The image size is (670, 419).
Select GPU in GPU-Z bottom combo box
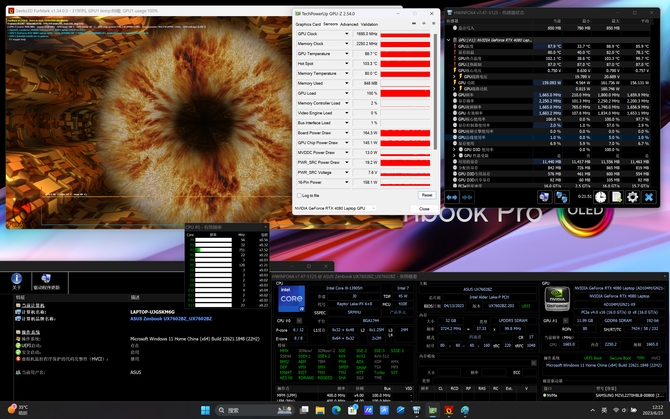tap(335, 208)
